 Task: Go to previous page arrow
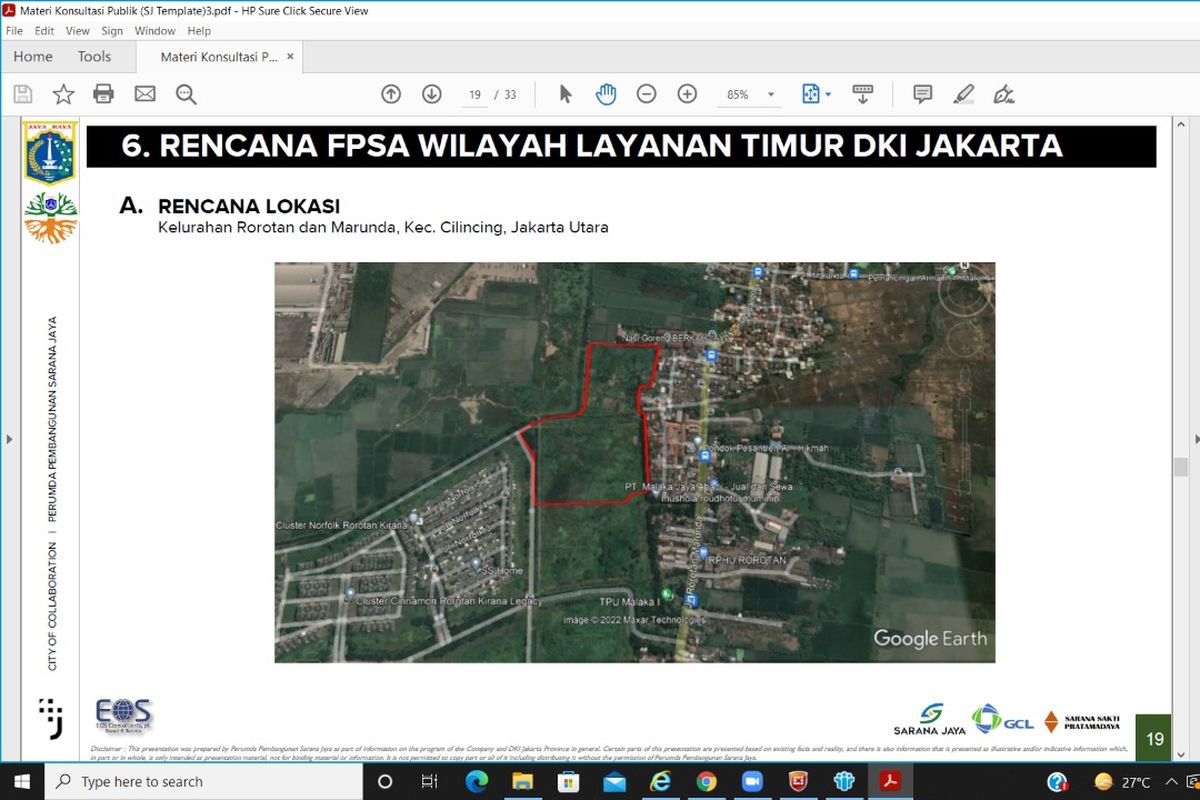(x=391, y=94)
